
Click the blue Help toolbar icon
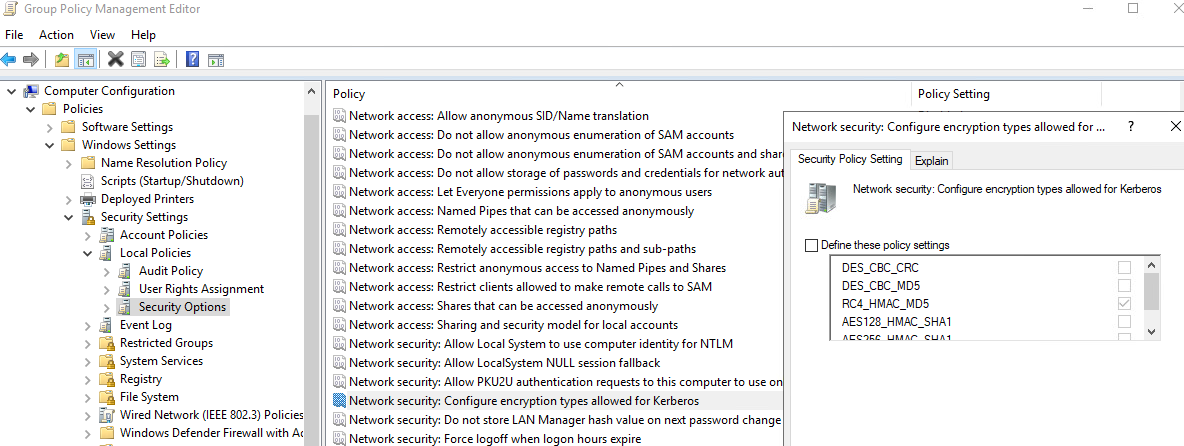click(x=192, y=59)
